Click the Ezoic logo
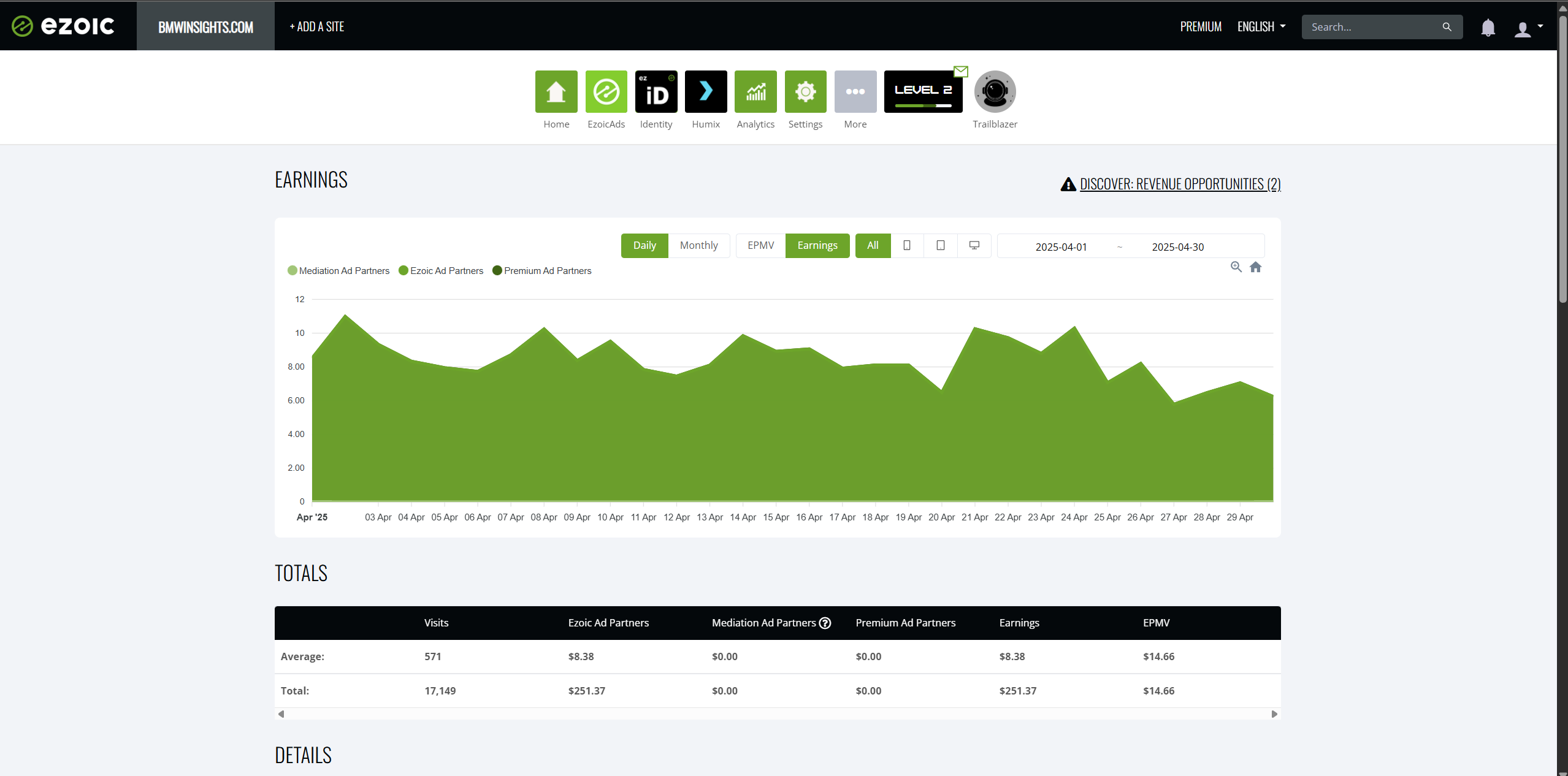The height and width of the screenshot is (776, 1568). (x=63, y=26)
